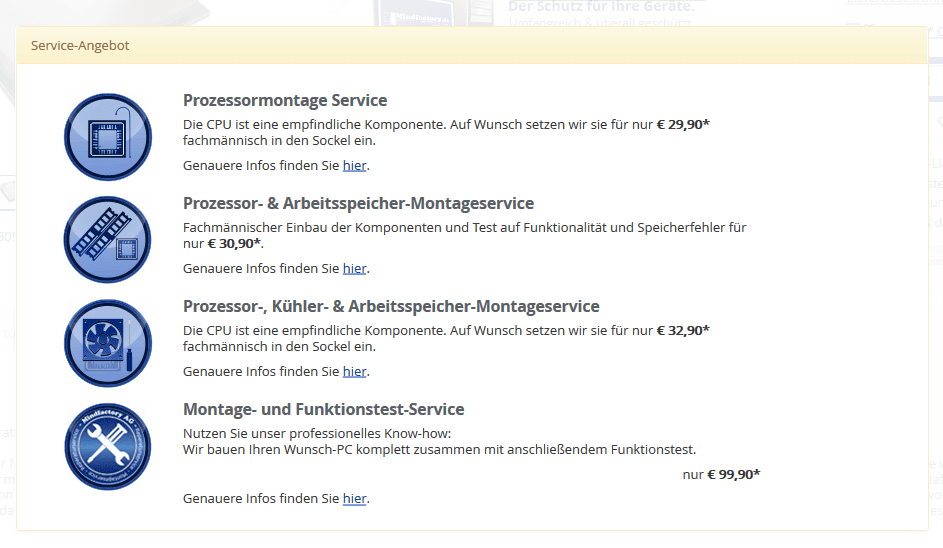Click the 'nur € 99,90*' price
The height and width of the screenshot is (548, 943).
(x=721, y=474)
